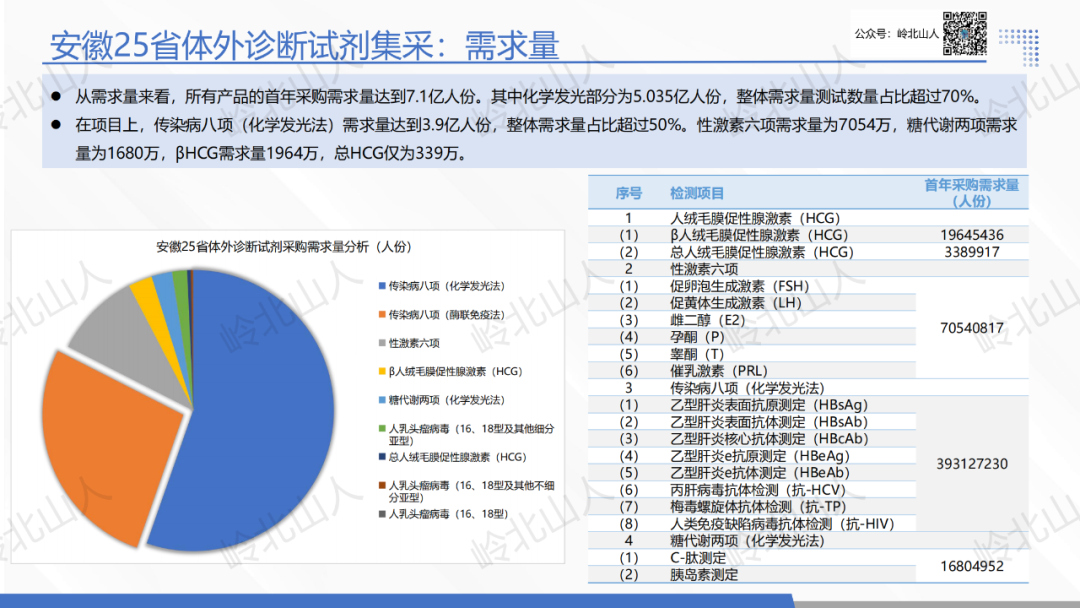Image resolution: width=1080 pixels, height=608 pixels.
Task: Click the value 19645436
Action: coord(972,235)
